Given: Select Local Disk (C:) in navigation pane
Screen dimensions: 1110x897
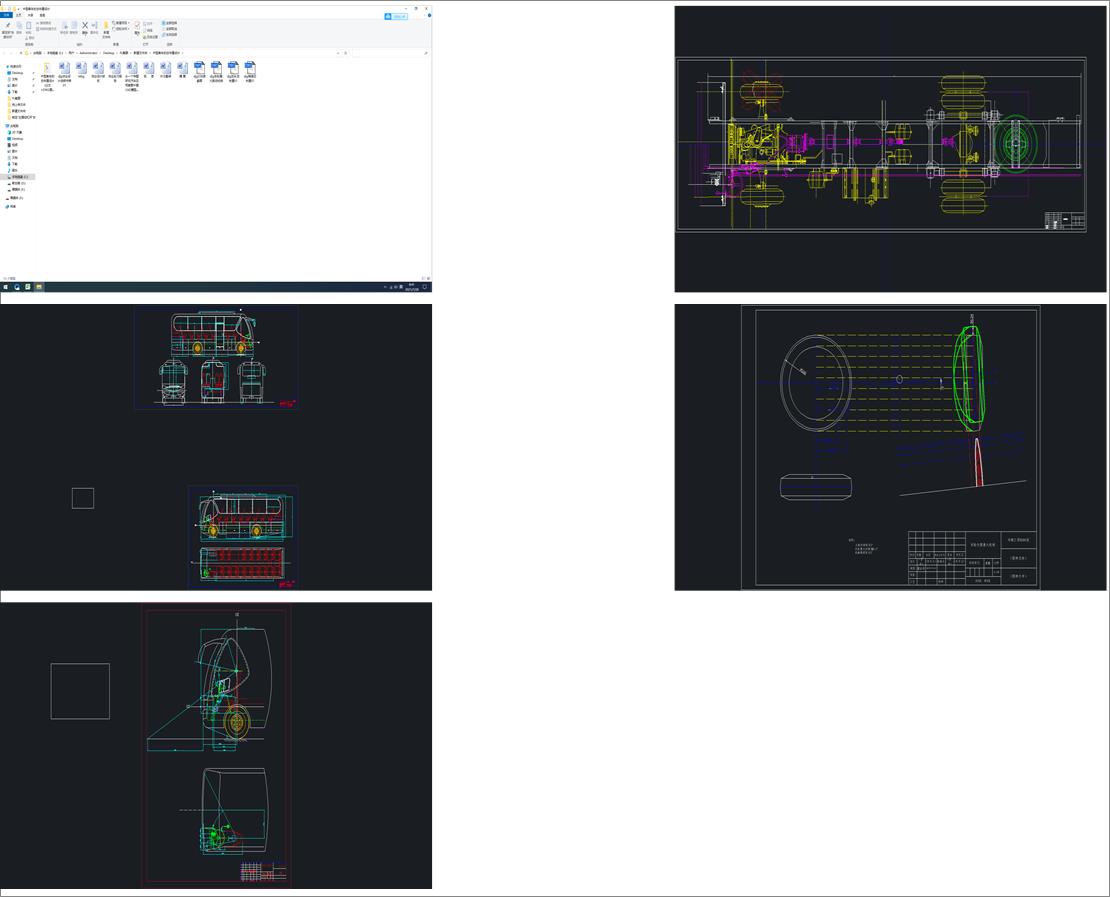Looking at the screenshot, I should click(x=18, y=177).
